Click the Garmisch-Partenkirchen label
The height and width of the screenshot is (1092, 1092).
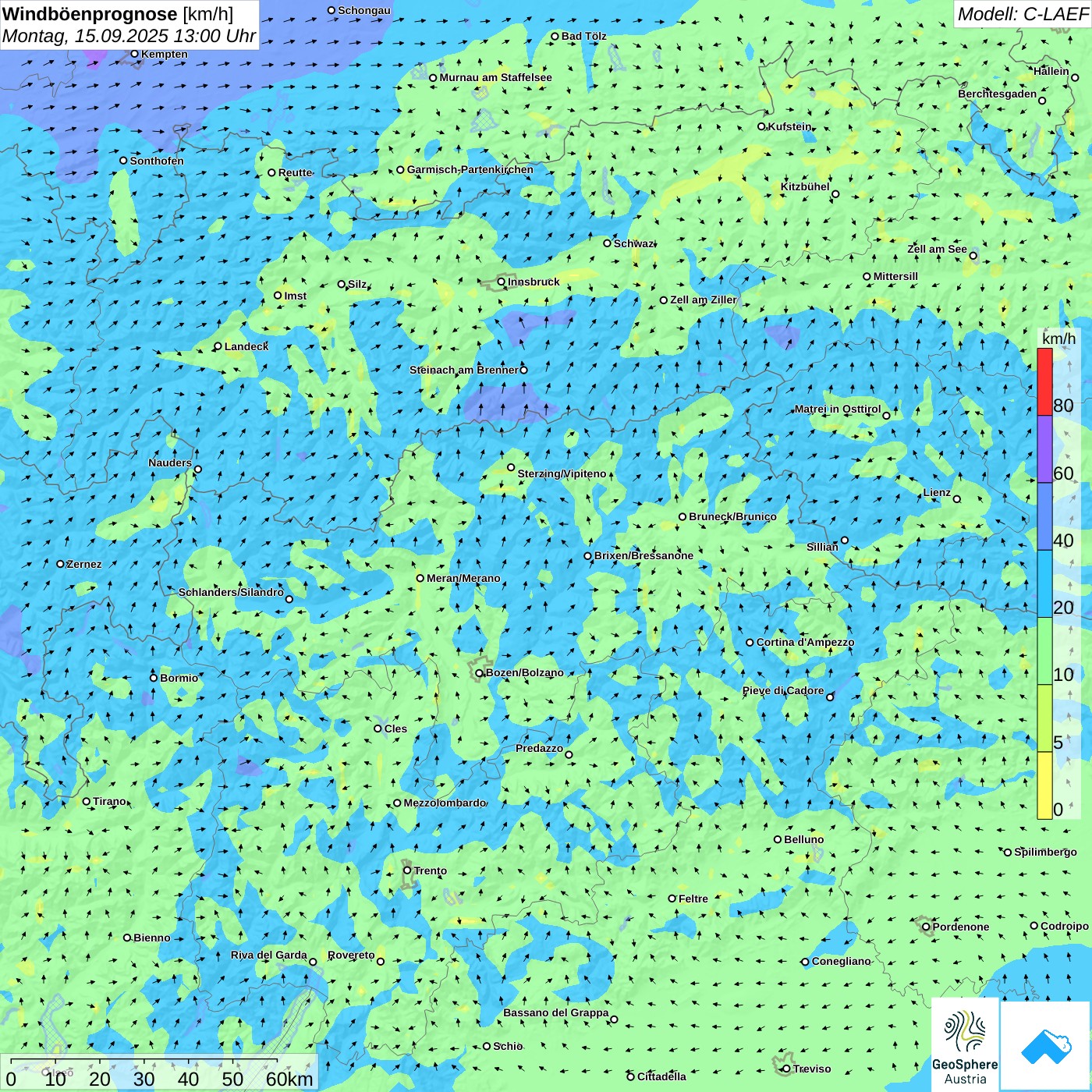[x=470, y=169]
